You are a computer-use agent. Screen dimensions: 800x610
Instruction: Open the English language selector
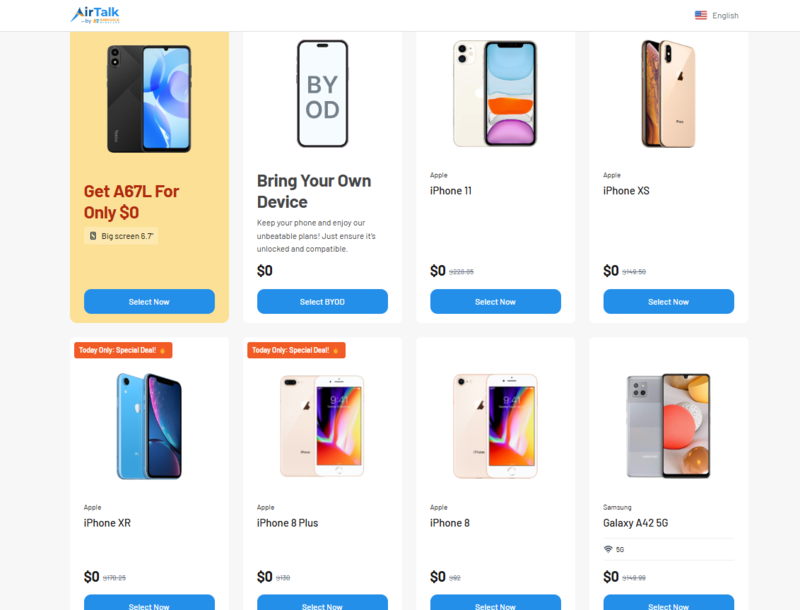pyautogui.click(x=716, y=15)
